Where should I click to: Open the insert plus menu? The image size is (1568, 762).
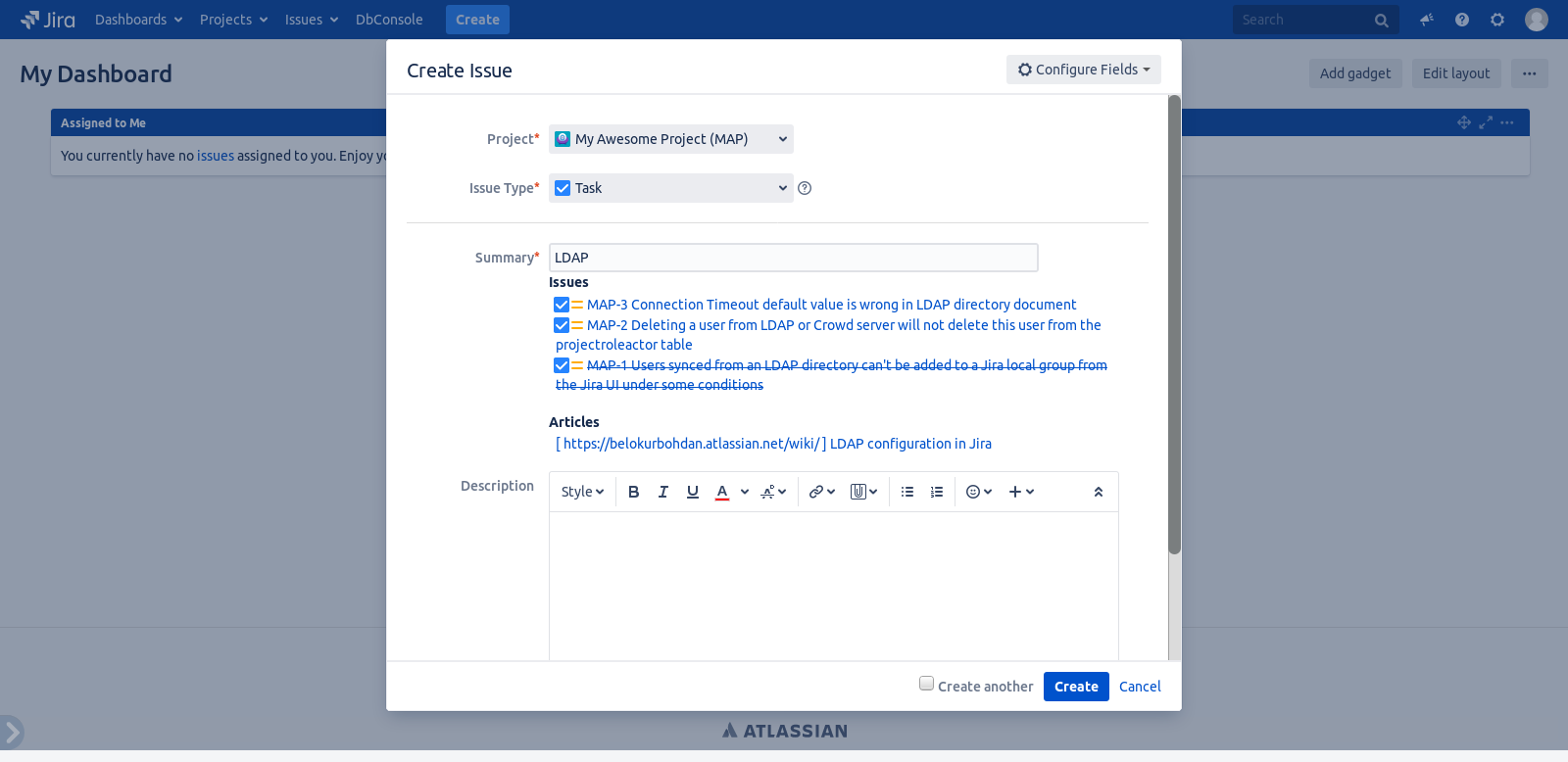(1021, 492)
